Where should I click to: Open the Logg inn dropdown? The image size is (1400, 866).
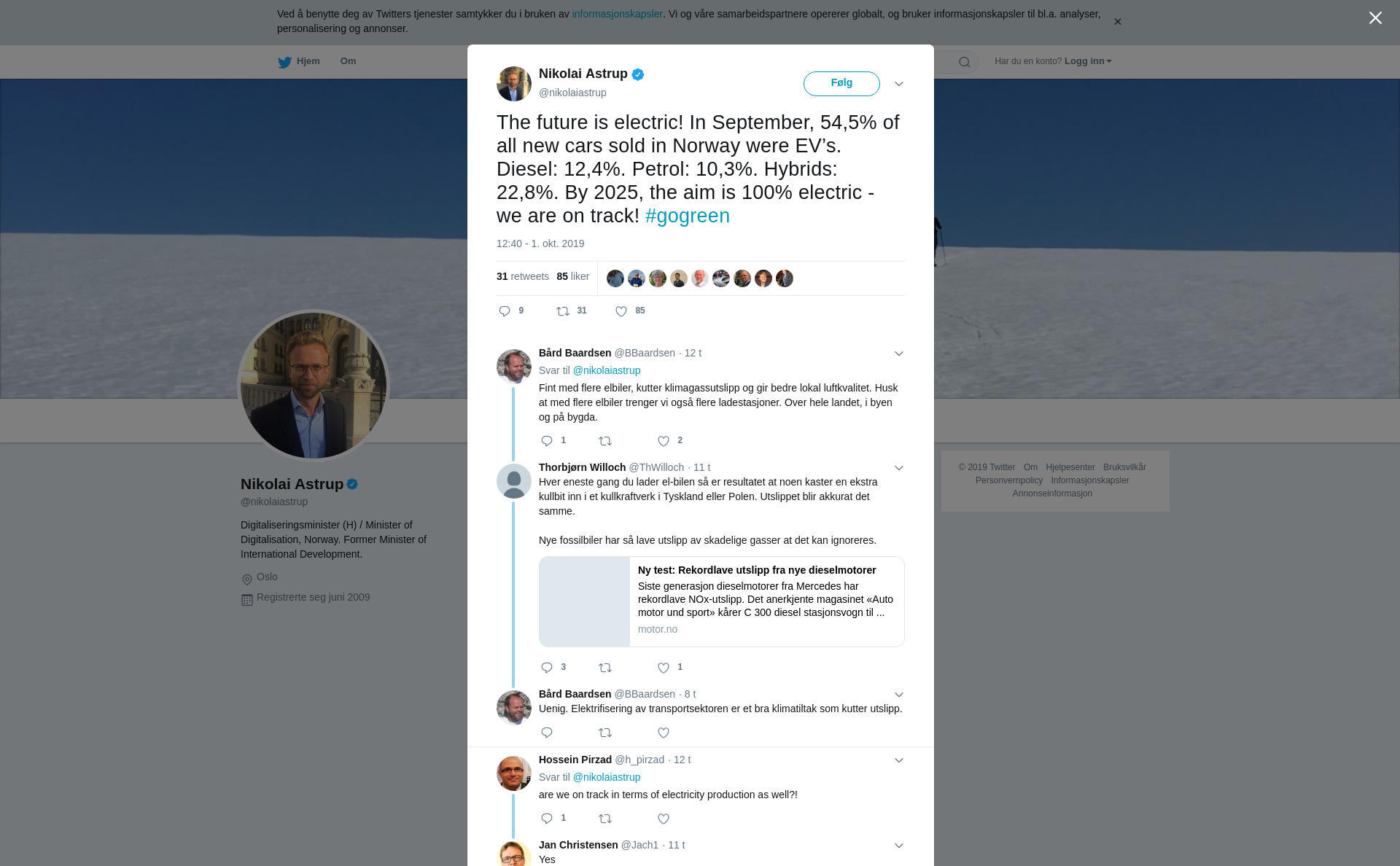tap(1088, 61)
